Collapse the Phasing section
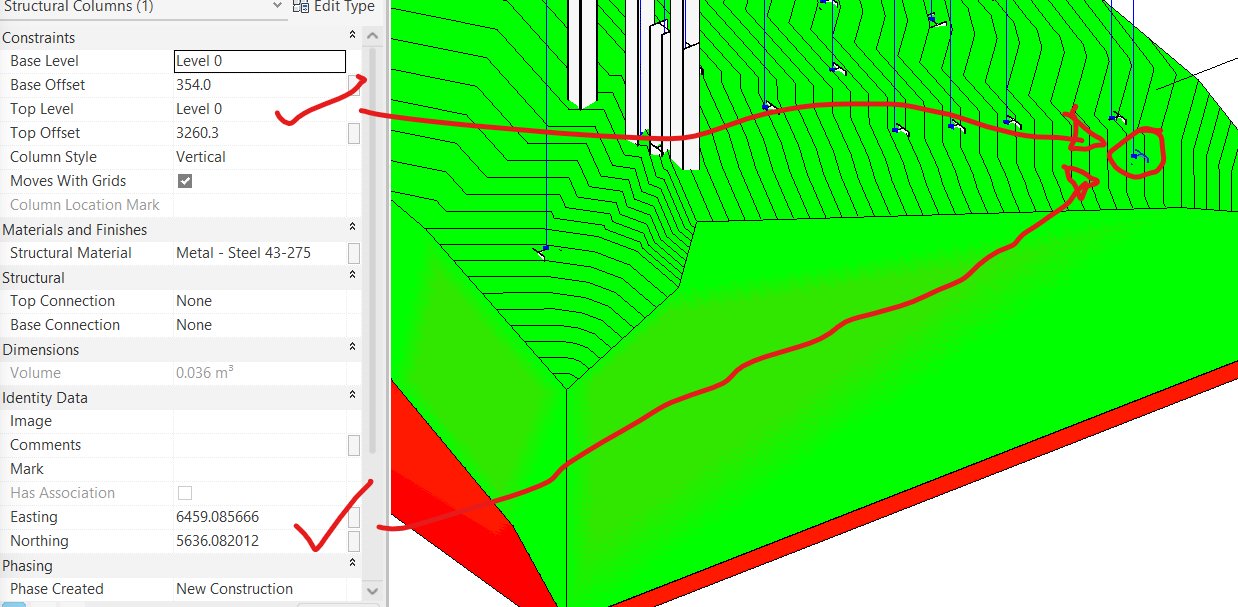 [x=352, y=565]
